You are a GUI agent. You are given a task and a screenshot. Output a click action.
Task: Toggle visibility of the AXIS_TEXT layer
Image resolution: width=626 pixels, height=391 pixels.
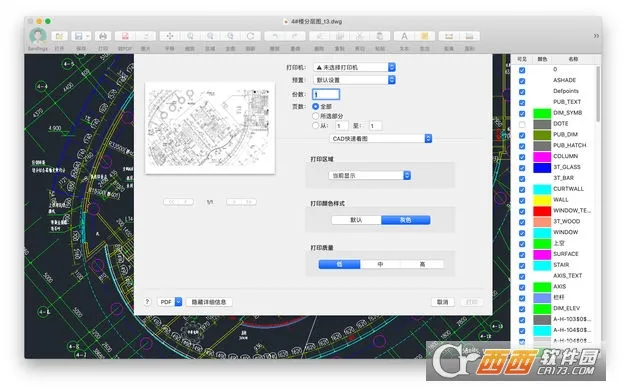tap(522, 276)
